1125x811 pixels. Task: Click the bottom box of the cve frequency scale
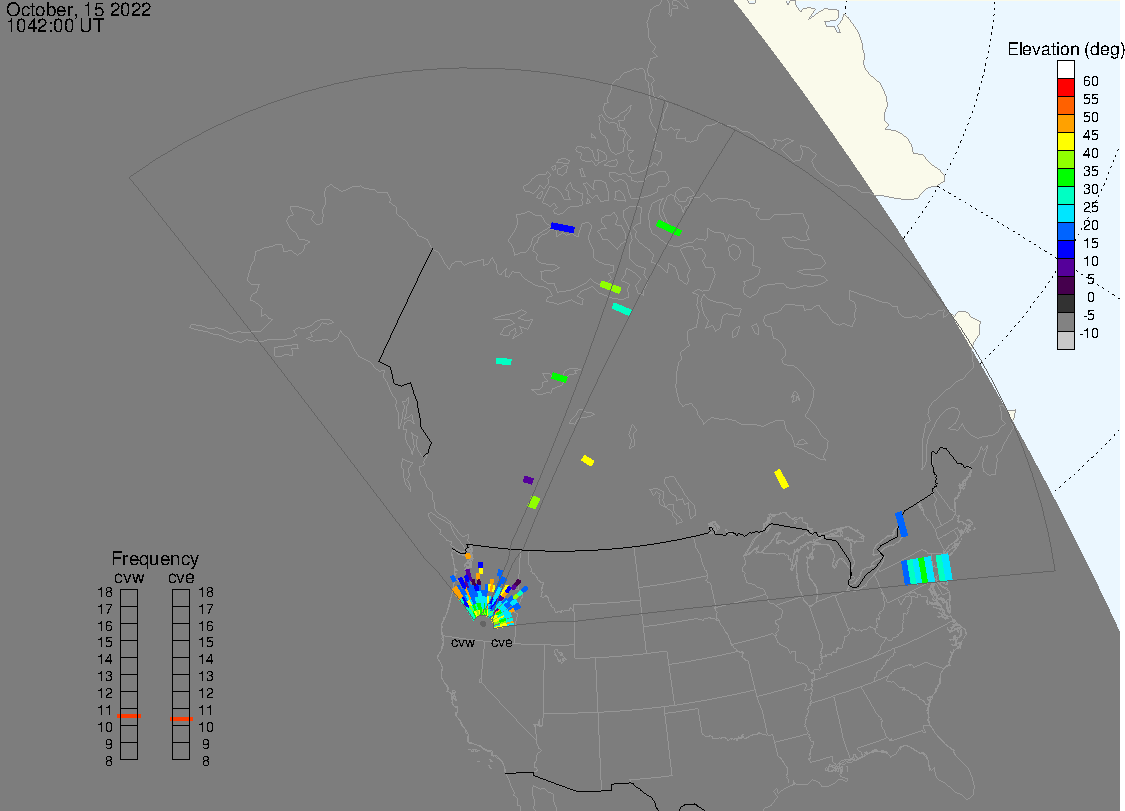pos(181,751)
